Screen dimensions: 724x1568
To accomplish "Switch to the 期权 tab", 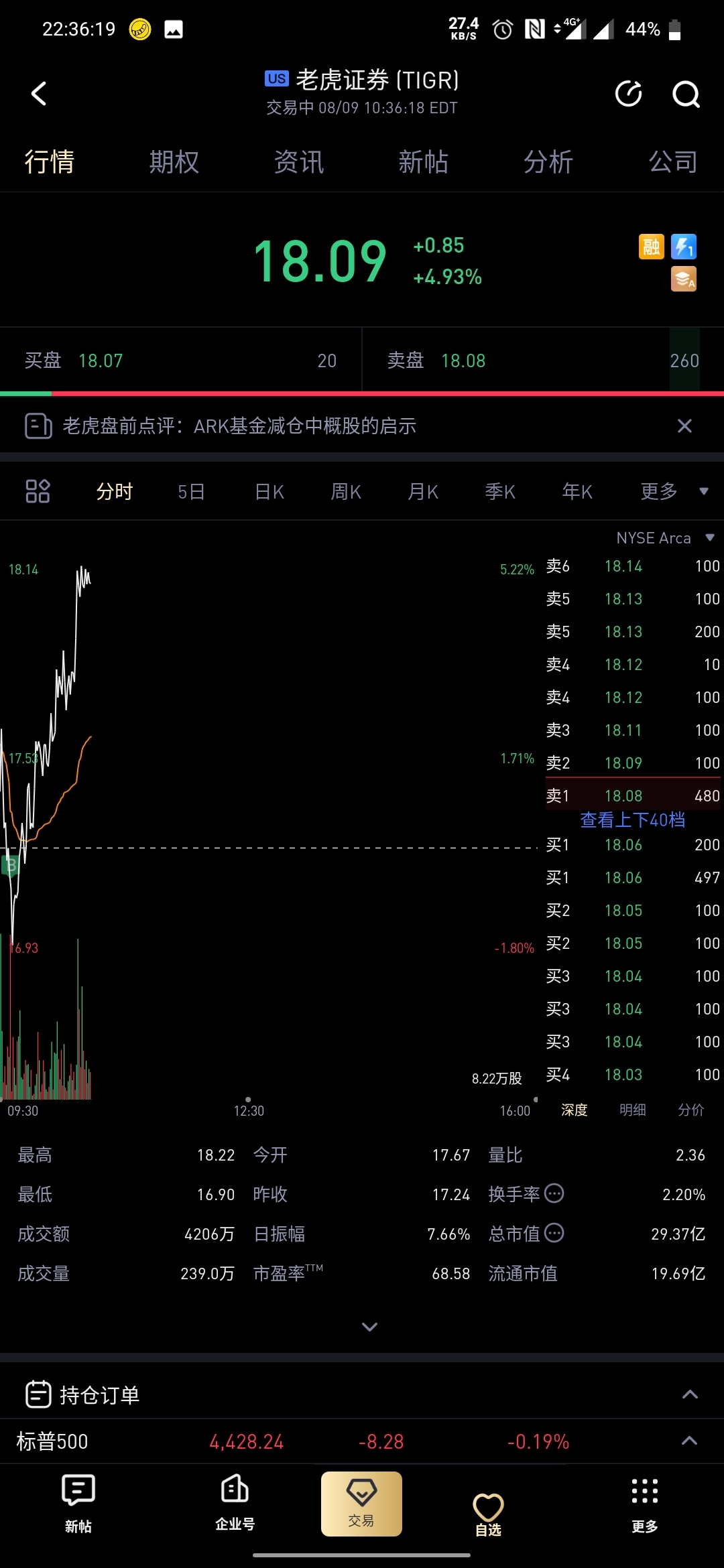I will (174, 161).
